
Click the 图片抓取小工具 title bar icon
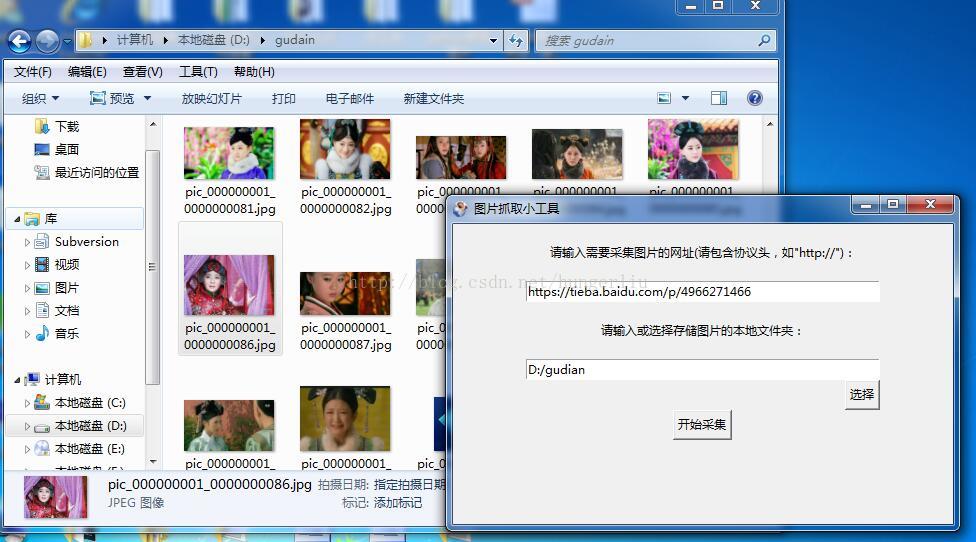click(x=461, y=209)
